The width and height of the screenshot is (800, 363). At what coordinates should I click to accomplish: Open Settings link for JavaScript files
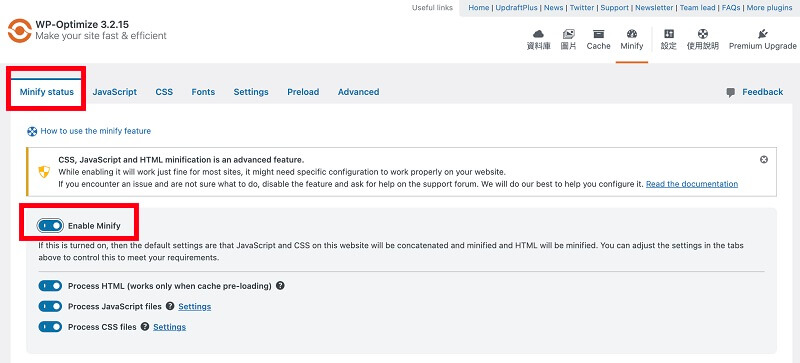pos(194,306)
